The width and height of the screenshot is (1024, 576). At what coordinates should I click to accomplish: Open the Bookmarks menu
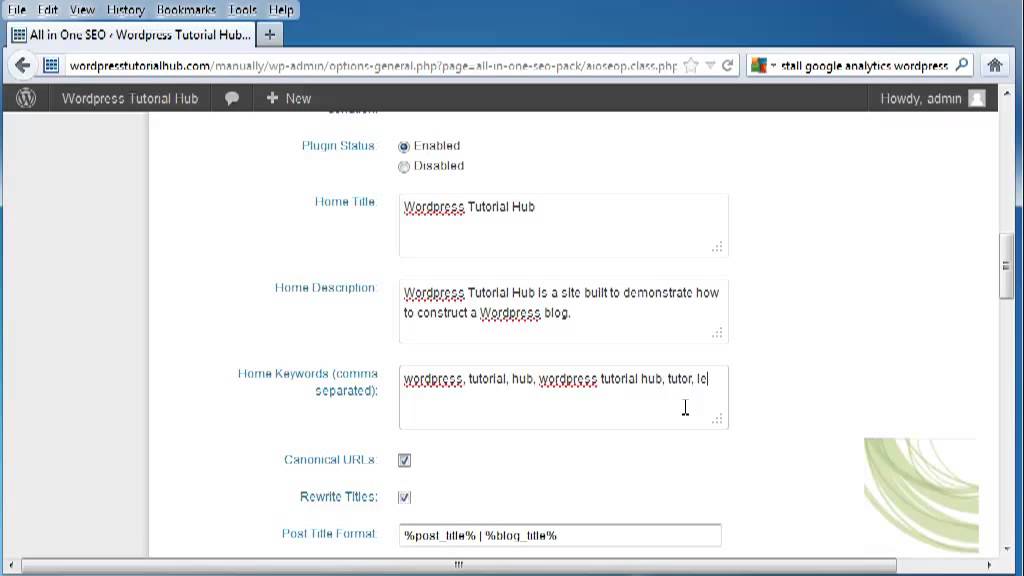[186, 10]
